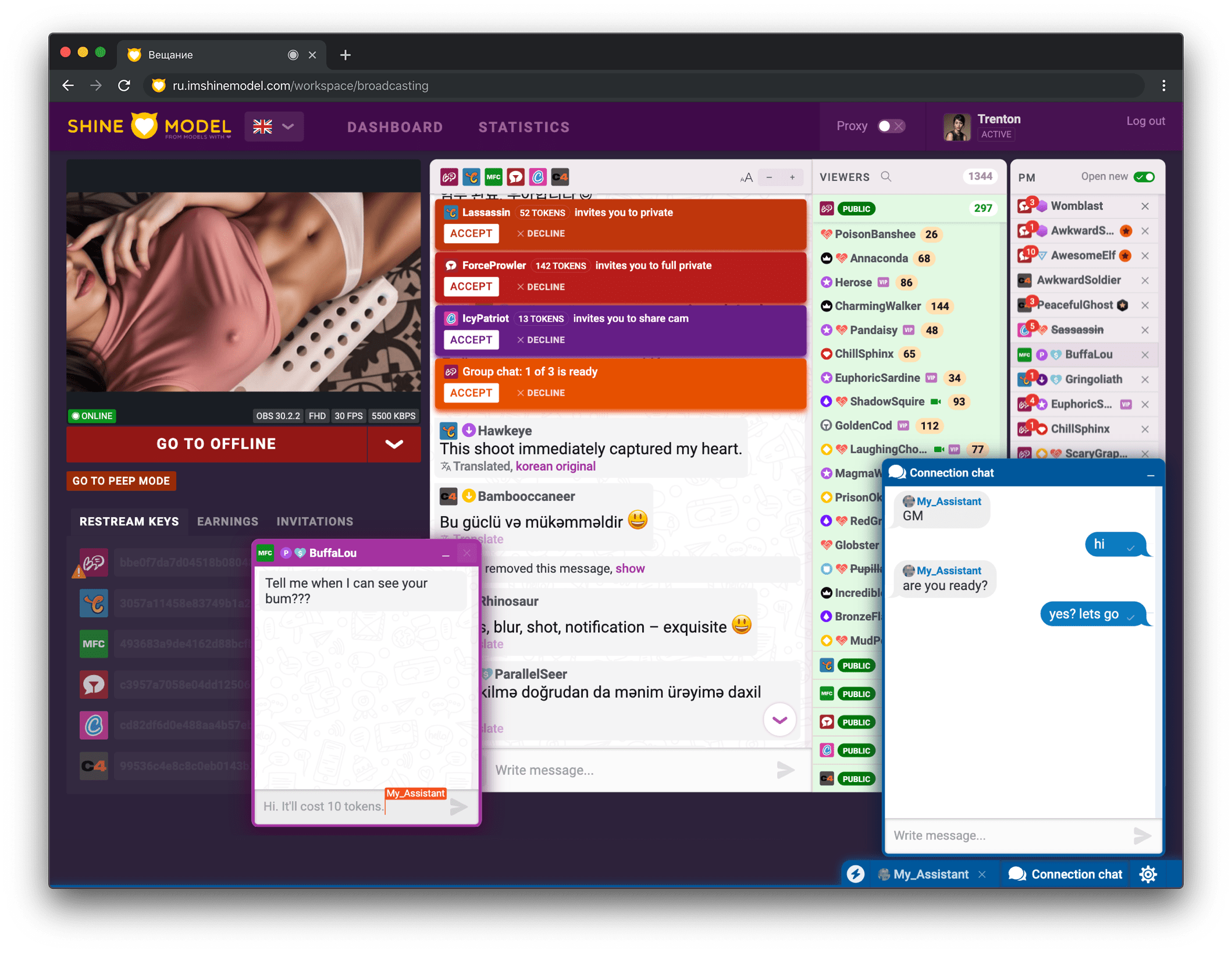Screen dimensions: 1232x953
Task: Open settings gear in bottom bar
Action: pos(1148,874)
